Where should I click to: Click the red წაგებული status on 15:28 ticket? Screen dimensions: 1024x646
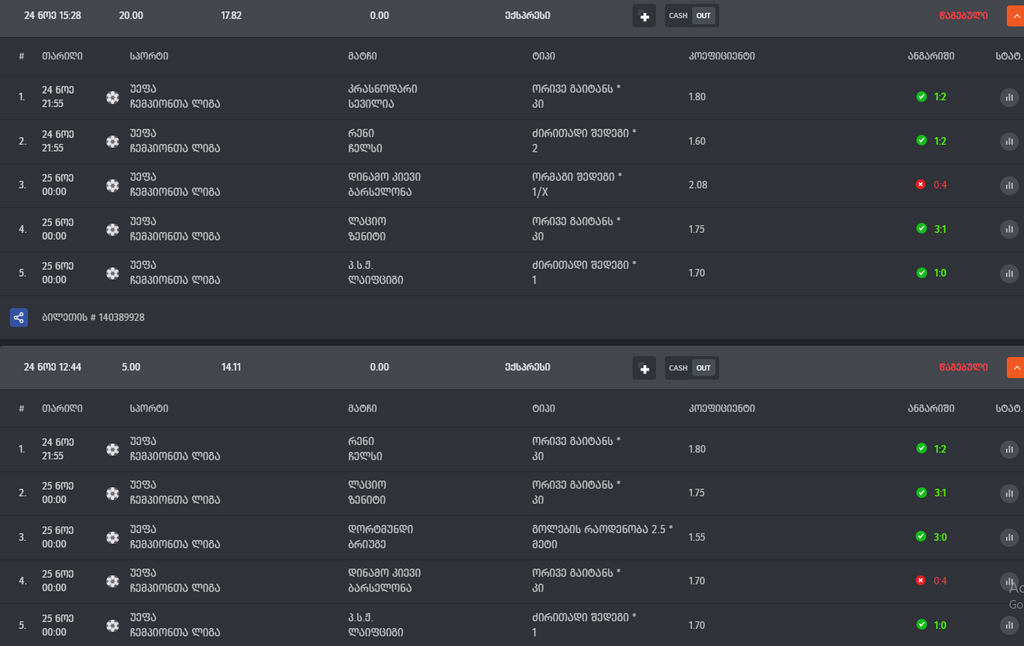(962, 16)
